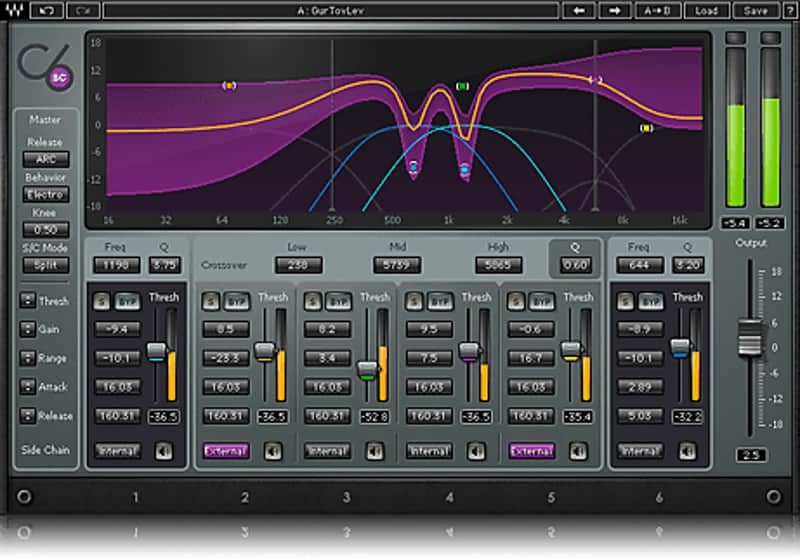Click the Knee value 0.50
The height and width of the screenshot is (558, 800).
click(46, 230)
